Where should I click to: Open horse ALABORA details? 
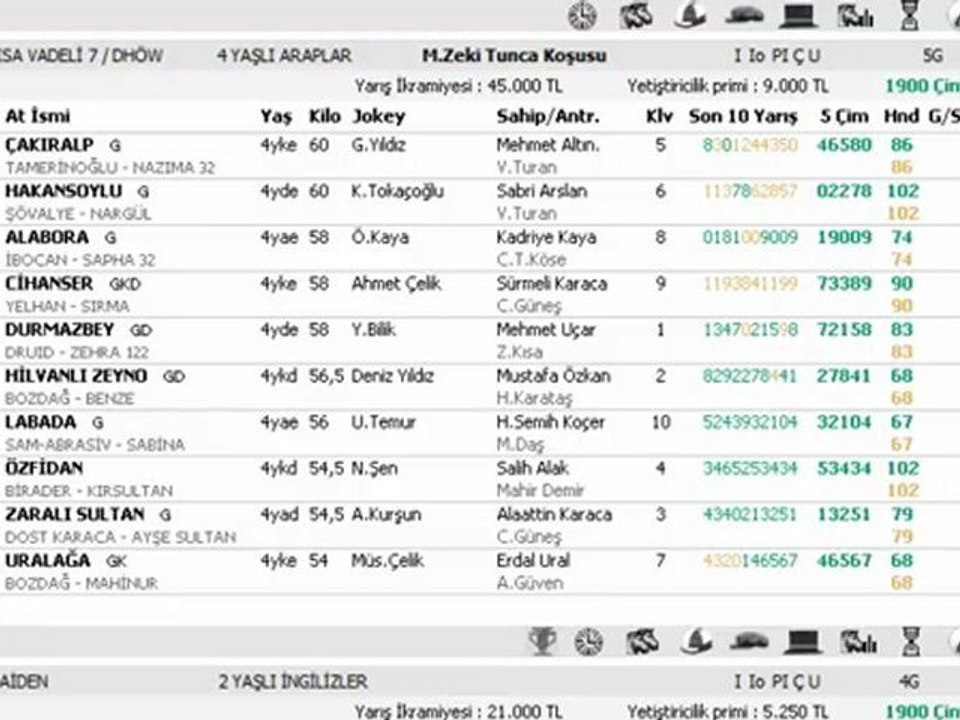coord(47,237)
